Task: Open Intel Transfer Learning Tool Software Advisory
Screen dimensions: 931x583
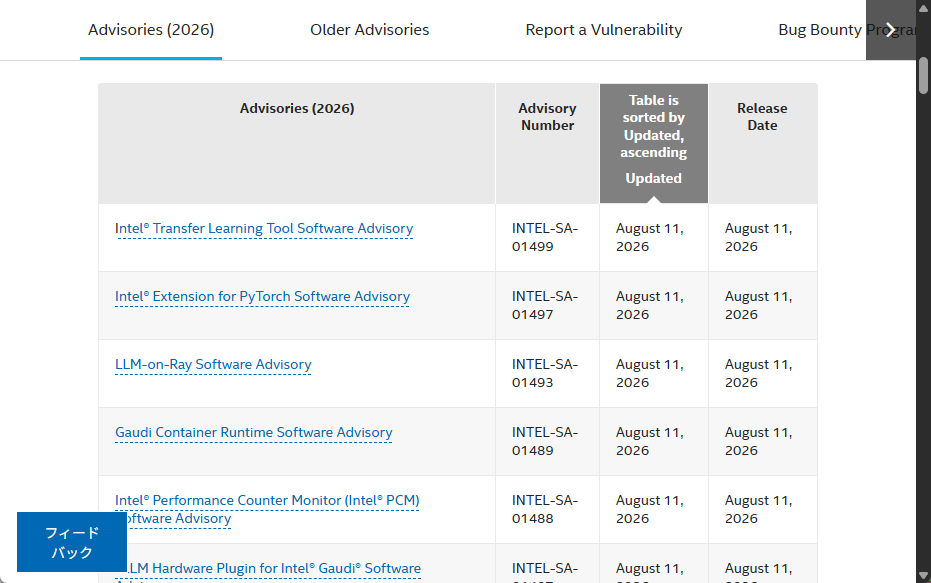Action: (x=264, y=229)
